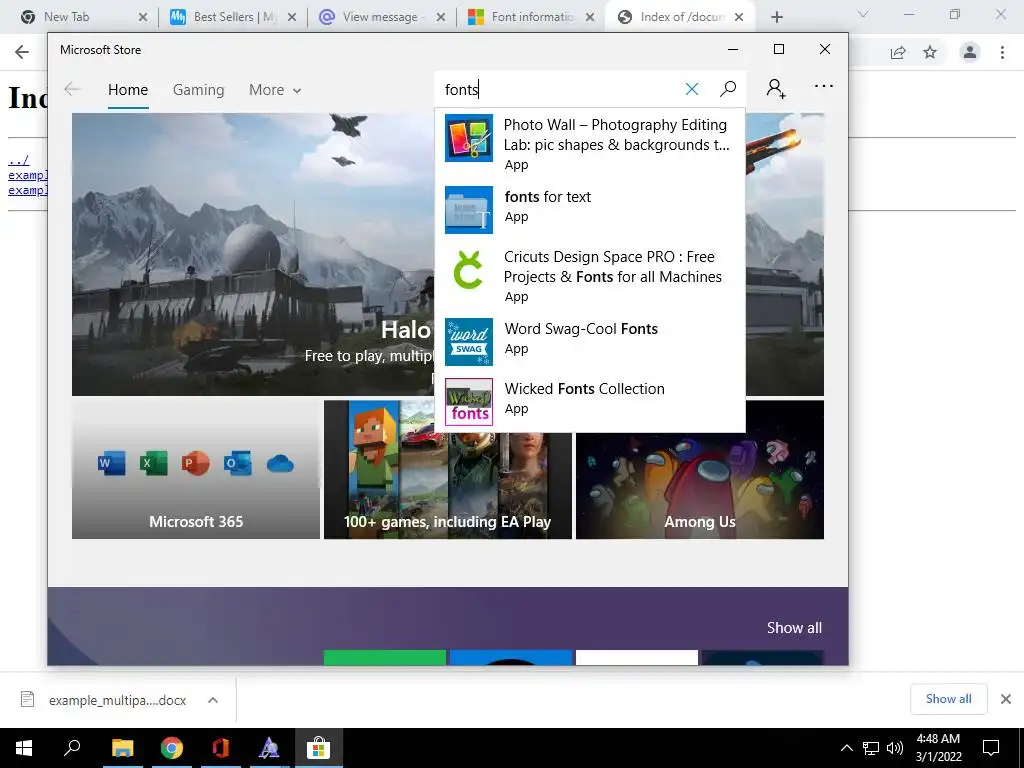Switch to View message browser tab
Image resolution: width=1024 pixels, height=768 pixels.
point(380,17)
